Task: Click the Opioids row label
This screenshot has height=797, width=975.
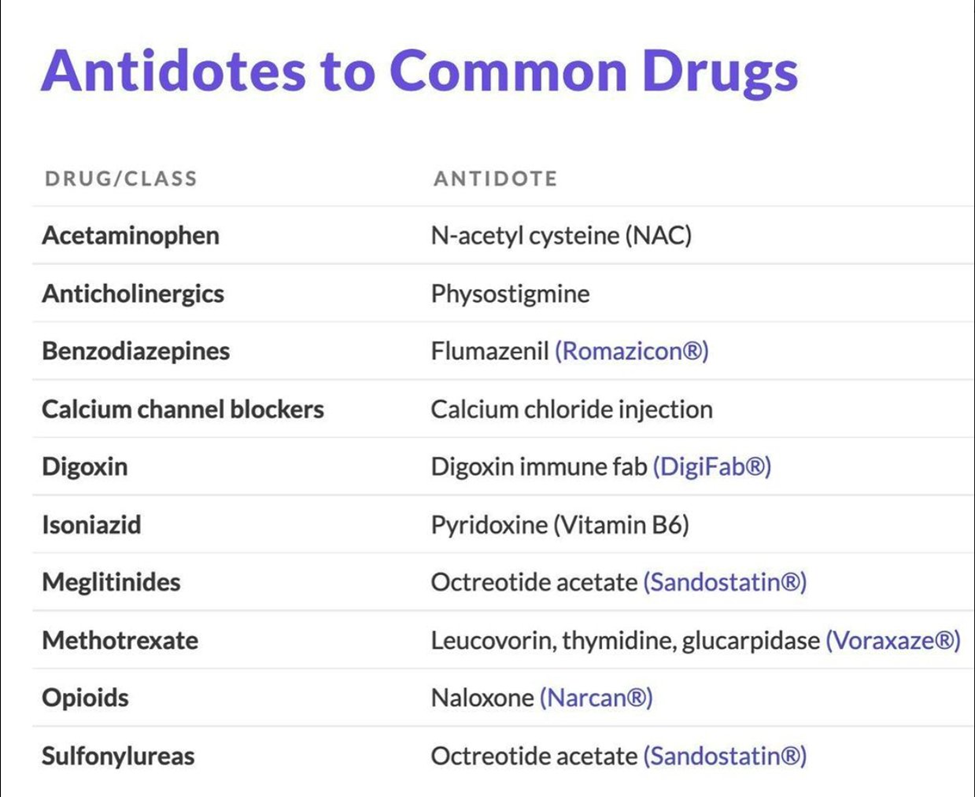Action: click(85, 698)
